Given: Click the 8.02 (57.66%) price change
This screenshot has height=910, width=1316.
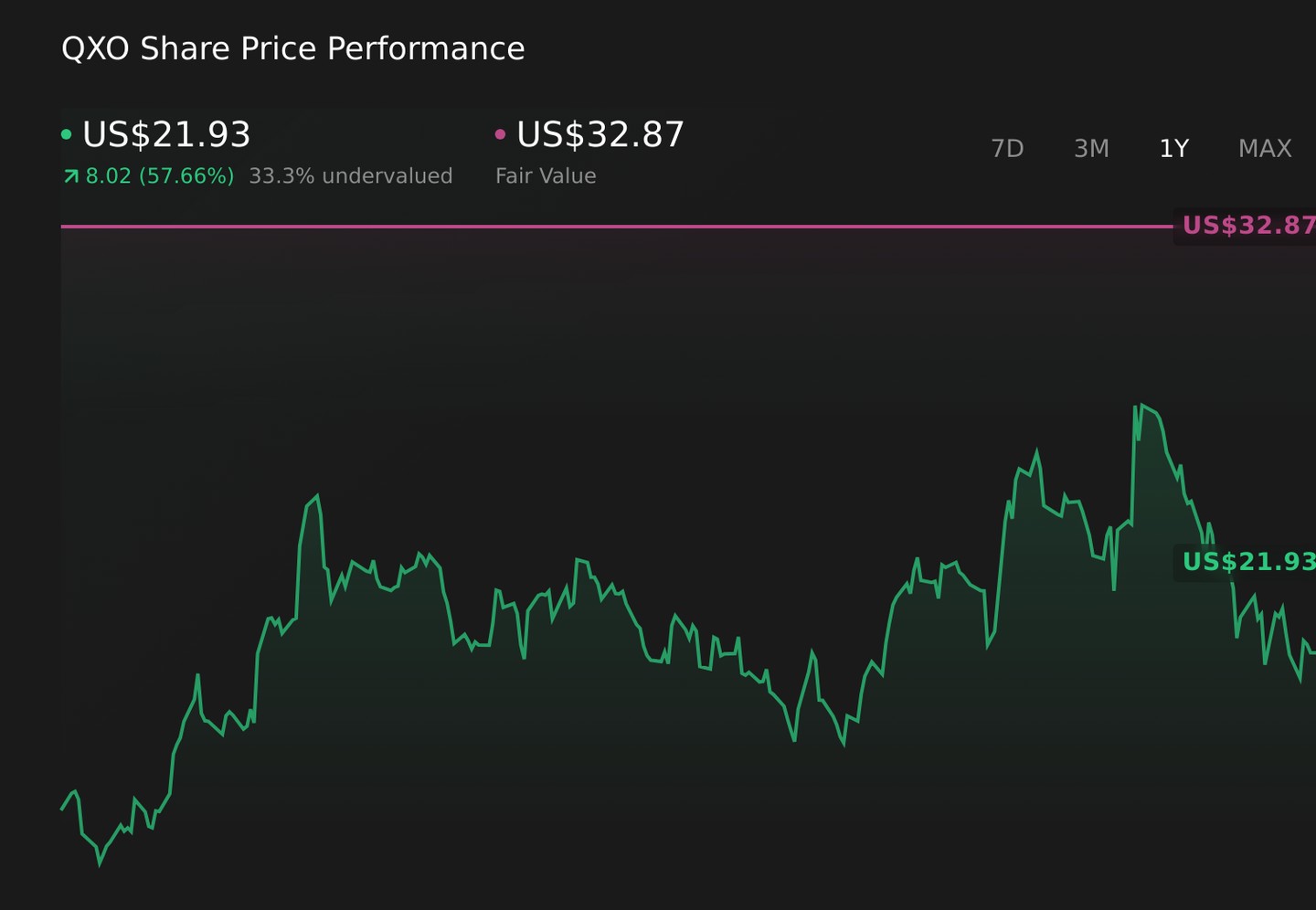Looking at the screenshot, I should coord(160,176).
